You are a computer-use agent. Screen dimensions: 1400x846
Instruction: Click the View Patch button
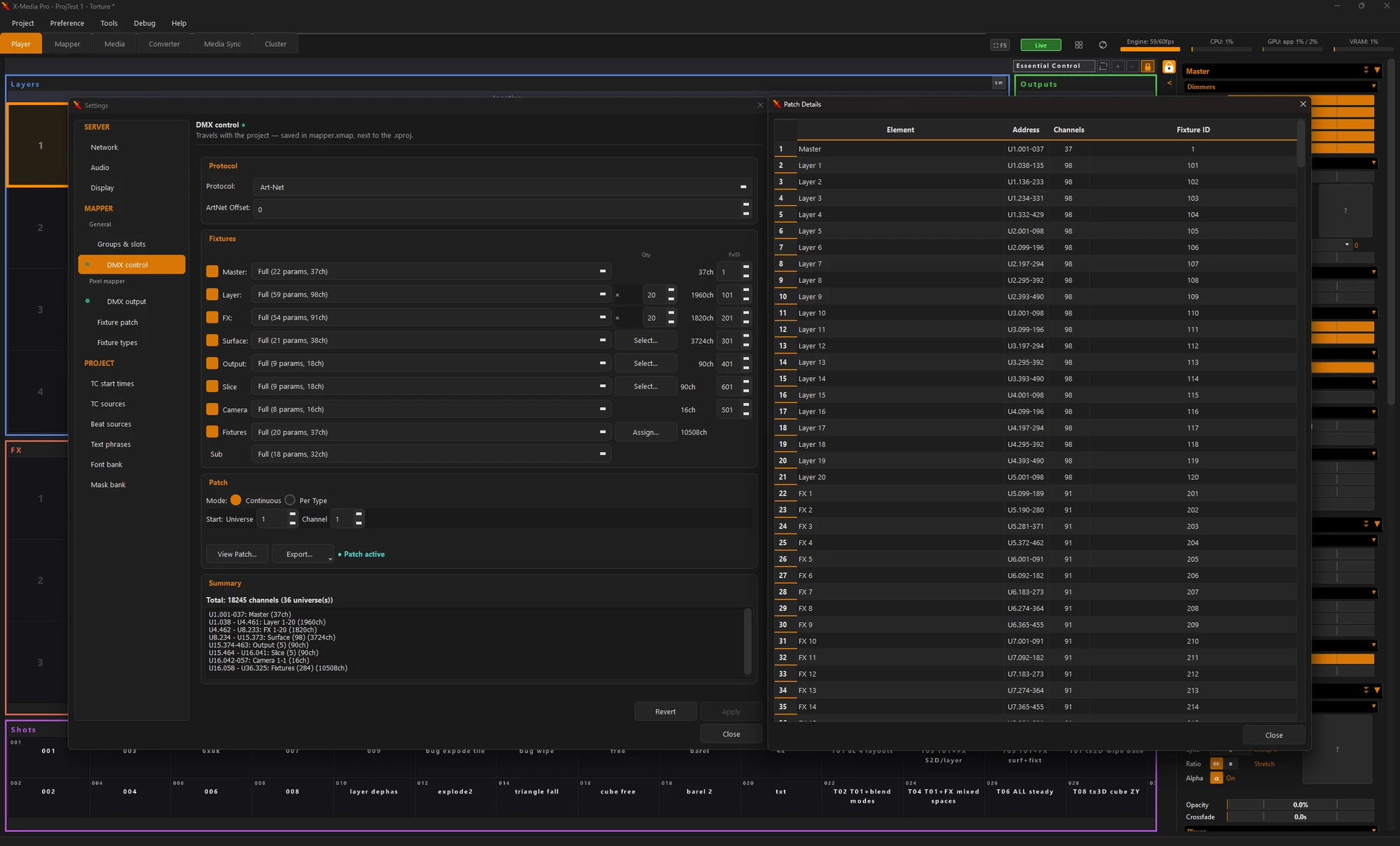pyautogui.click(x=237, y=554)
